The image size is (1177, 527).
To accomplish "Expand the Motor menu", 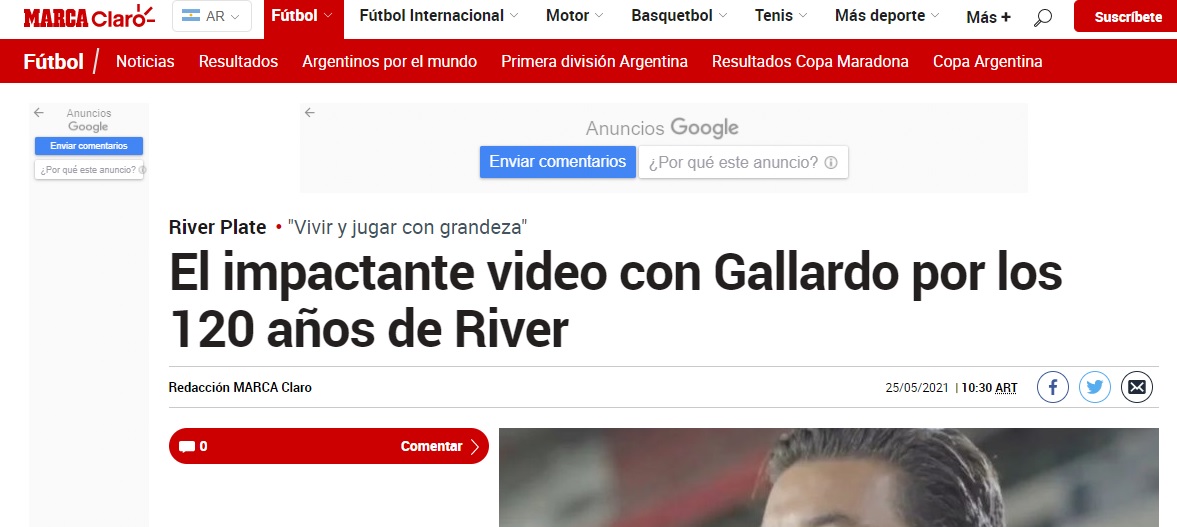I will pyautogui.click(x=574, y=16).
